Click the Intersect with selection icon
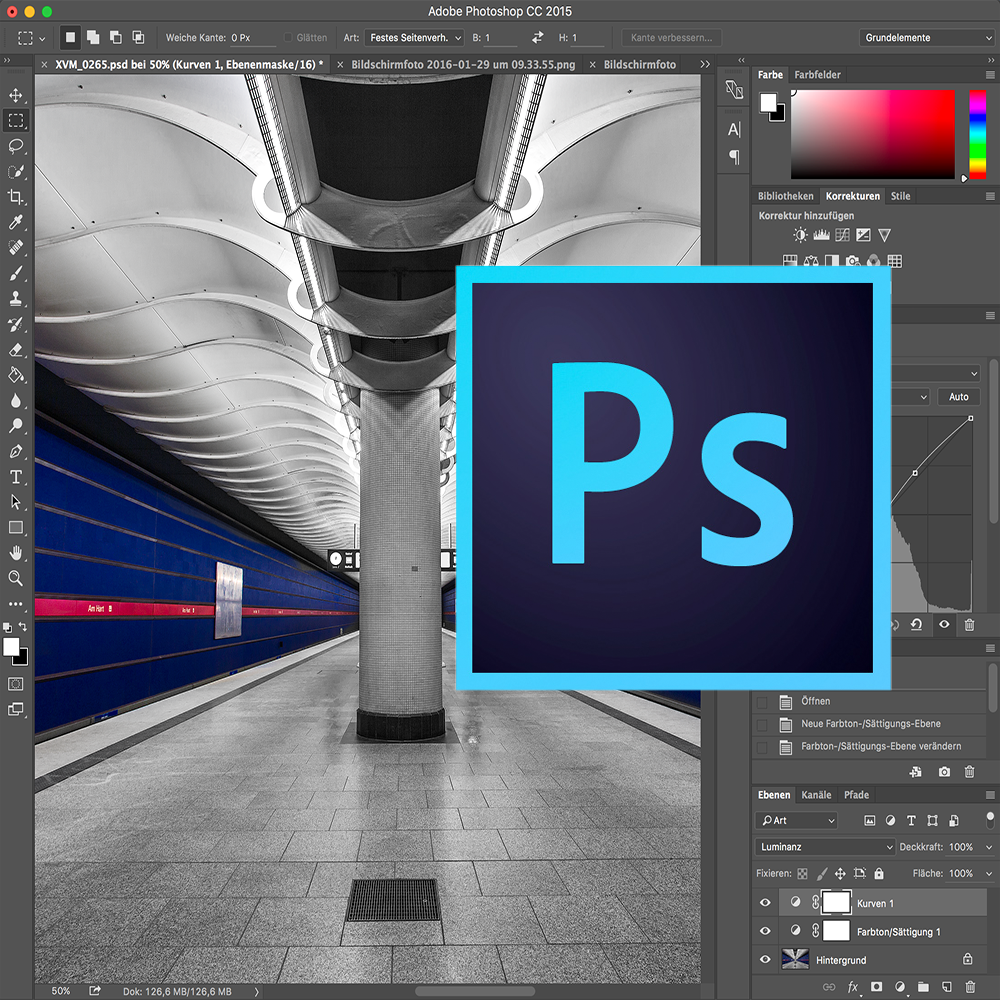 pyautogui.click(x=138, y=38)
